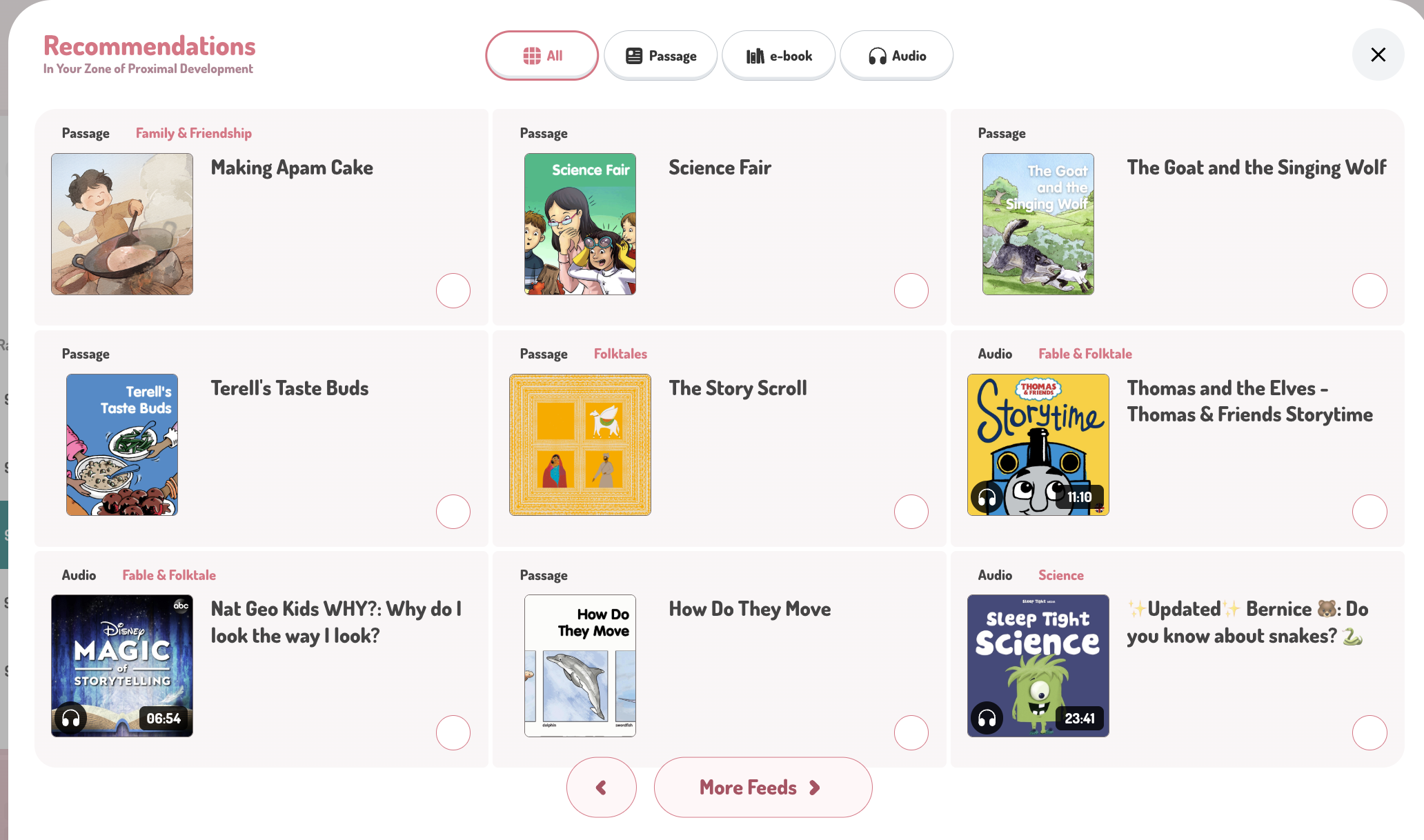This screenshot has width=1424, height=840.
Task: Click the headphone icon on Thomas Storytime thumbnail
Action: 987,497
